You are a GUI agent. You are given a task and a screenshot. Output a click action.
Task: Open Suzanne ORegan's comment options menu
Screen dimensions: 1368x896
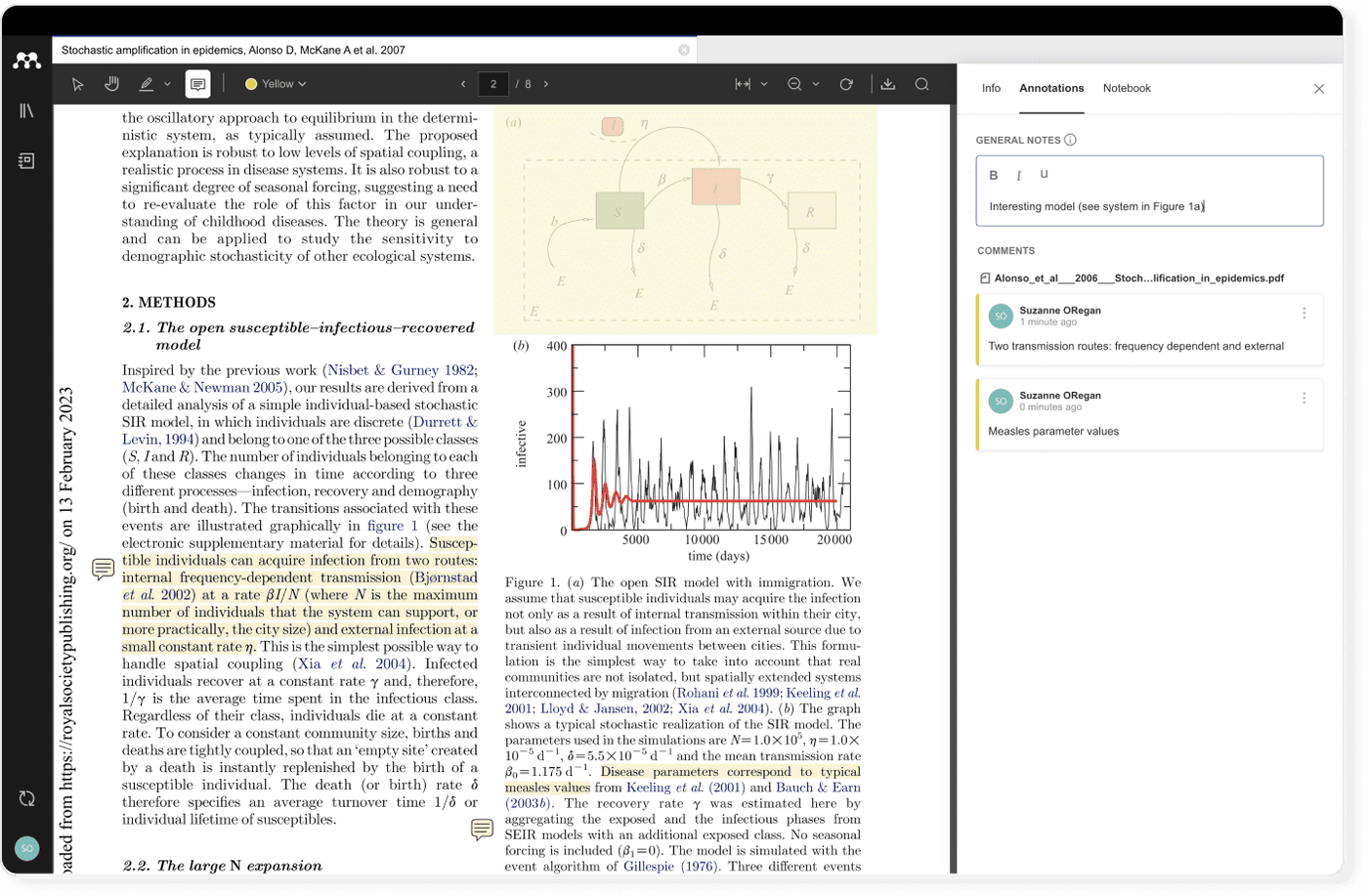coord(1302,313)
